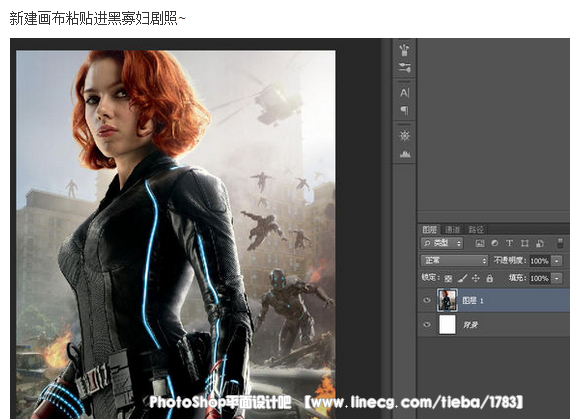Screen dimensions: 573x419
Task: Open the Histogram panel icon
Action: point(405,154)
